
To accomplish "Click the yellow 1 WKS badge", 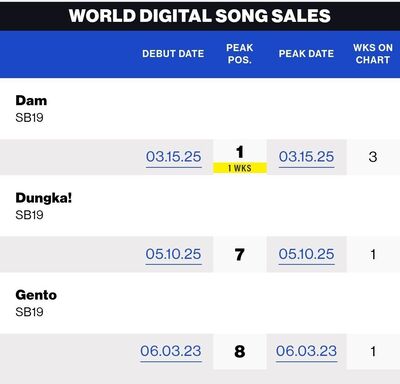I will click(x=240, y=168).
